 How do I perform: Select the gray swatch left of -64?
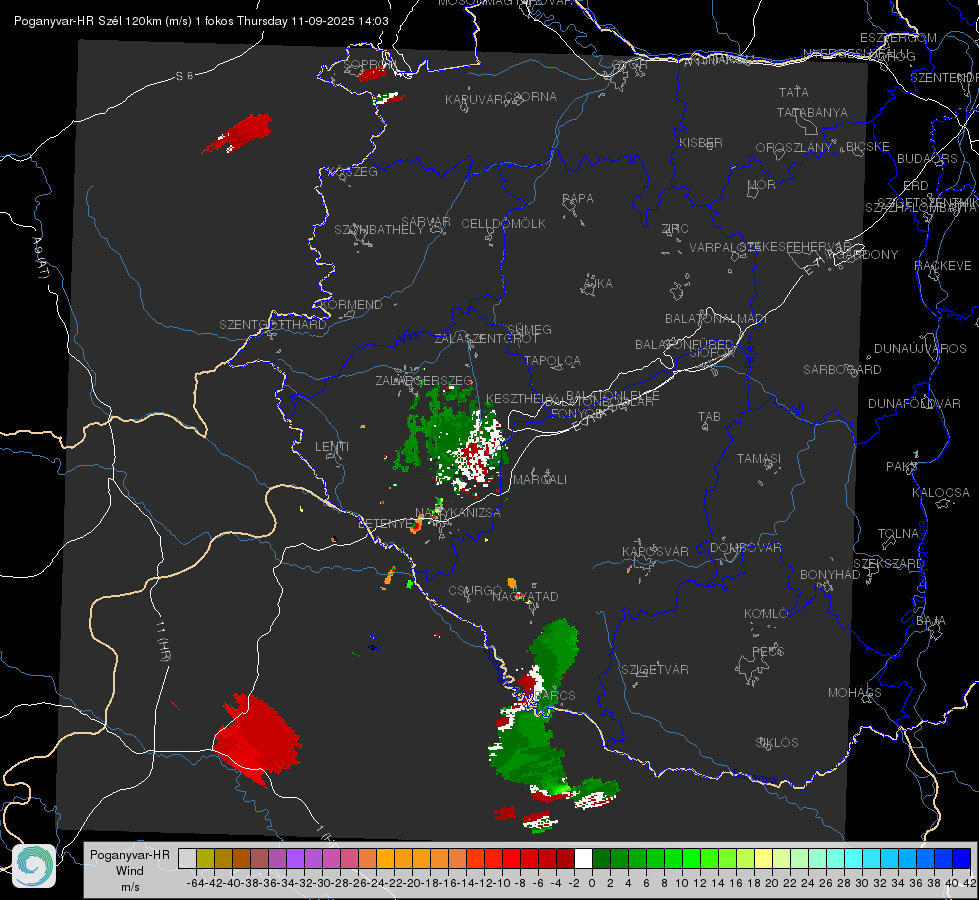point(187,858)
